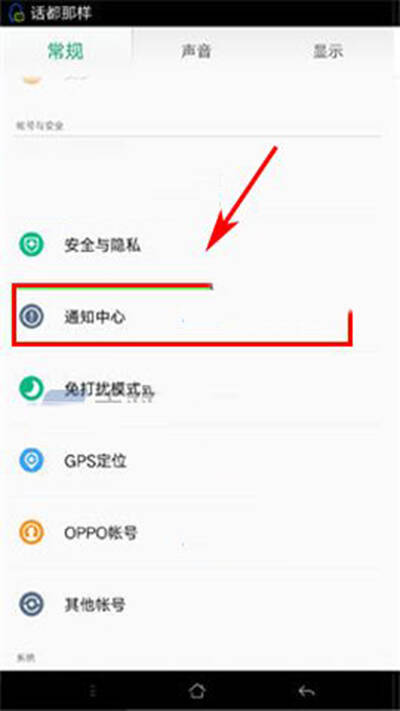Tap the blue location pin icon for GPS定位
This screenshot has height=711, width=400.
point(31,460)
